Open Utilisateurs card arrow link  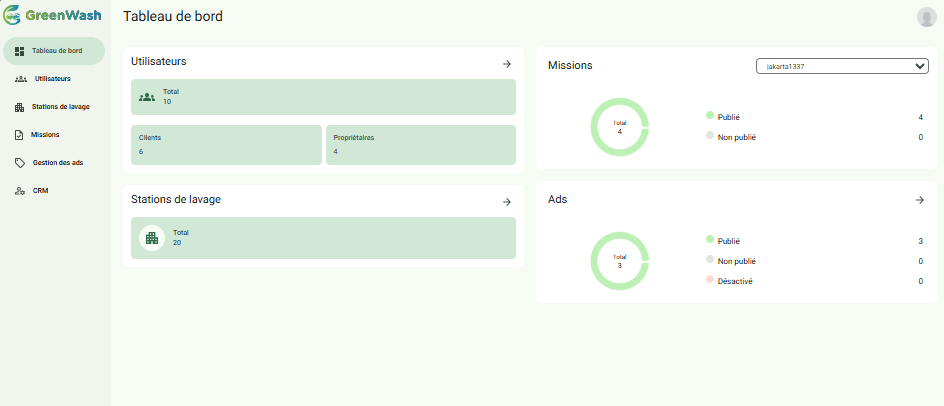coord(507,64)
